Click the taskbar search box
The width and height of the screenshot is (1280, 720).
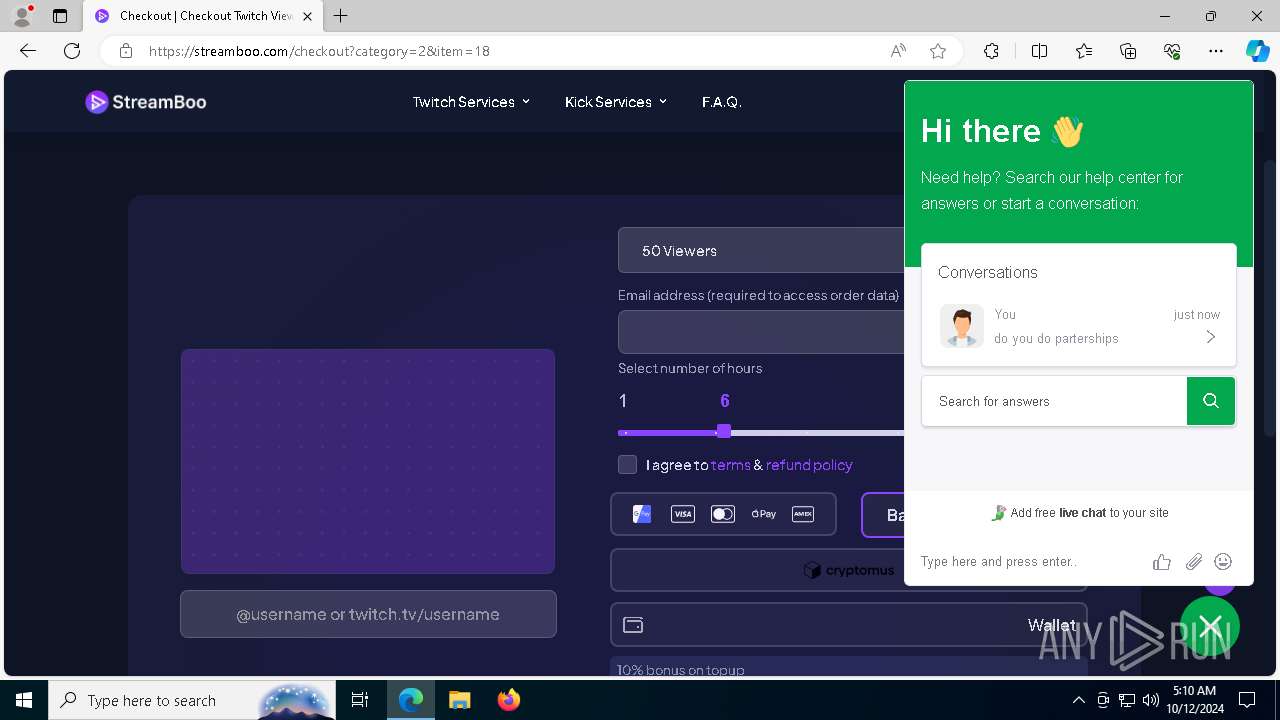pyautogui.click(x=193, y=700)
